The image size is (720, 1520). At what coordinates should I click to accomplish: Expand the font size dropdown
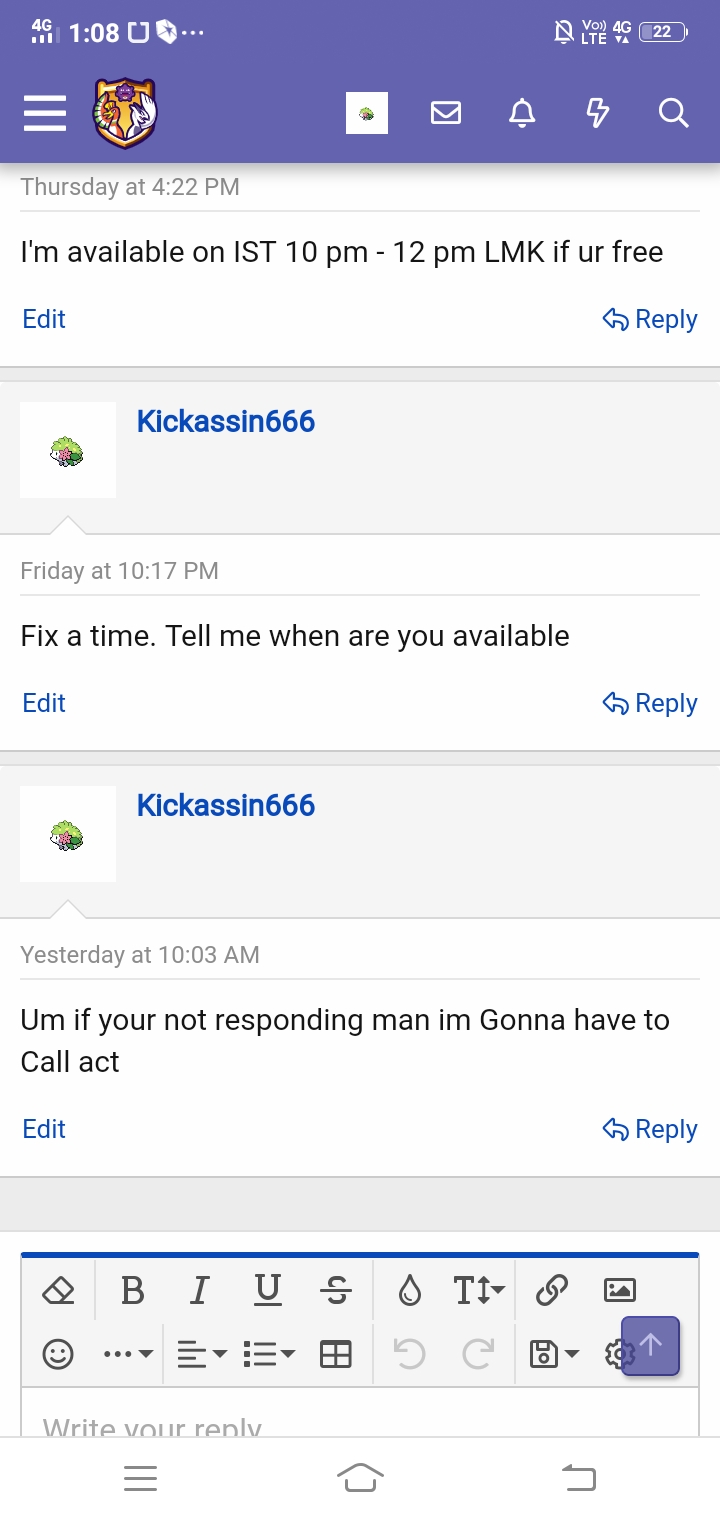click(480, 1291)
